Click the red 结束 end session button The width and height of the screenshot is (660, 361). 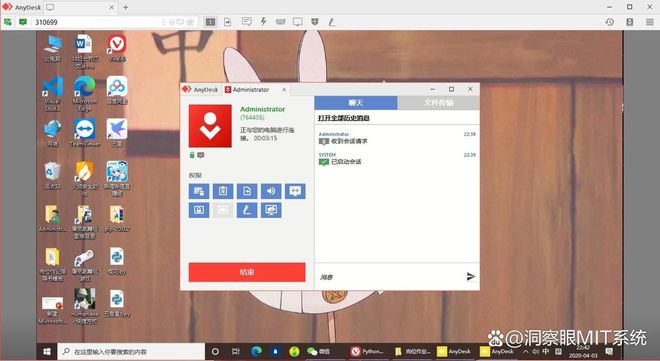click(x=247, y=272)
